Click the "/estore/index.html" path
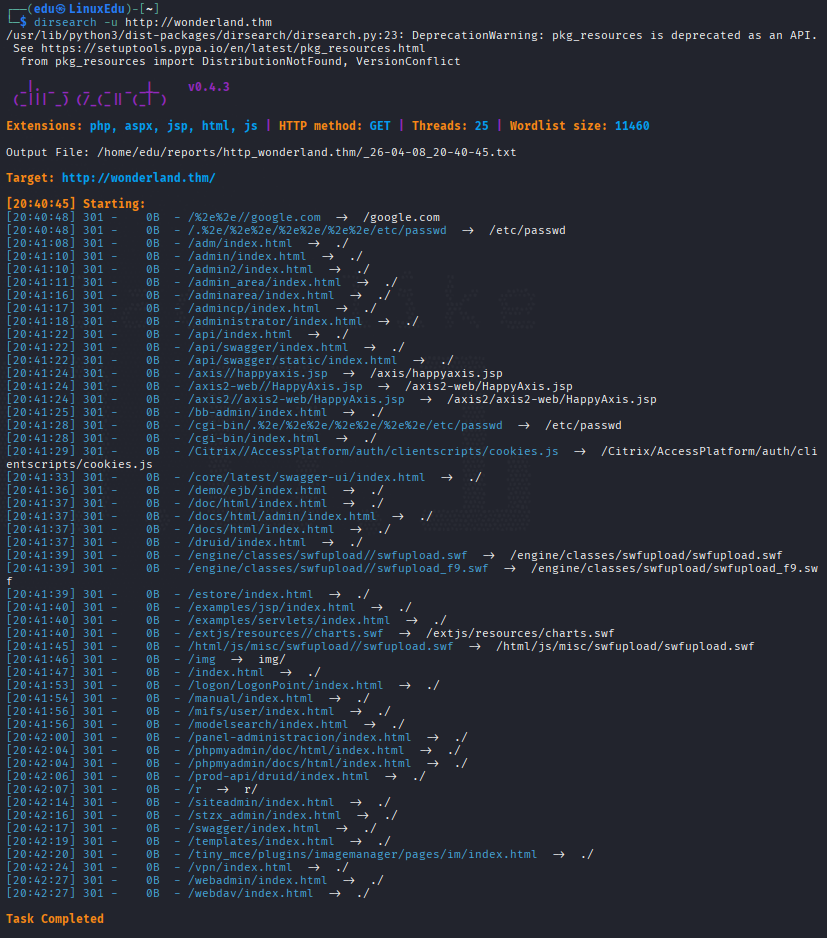This screenshot has height=938, width=827. (251, 594)
